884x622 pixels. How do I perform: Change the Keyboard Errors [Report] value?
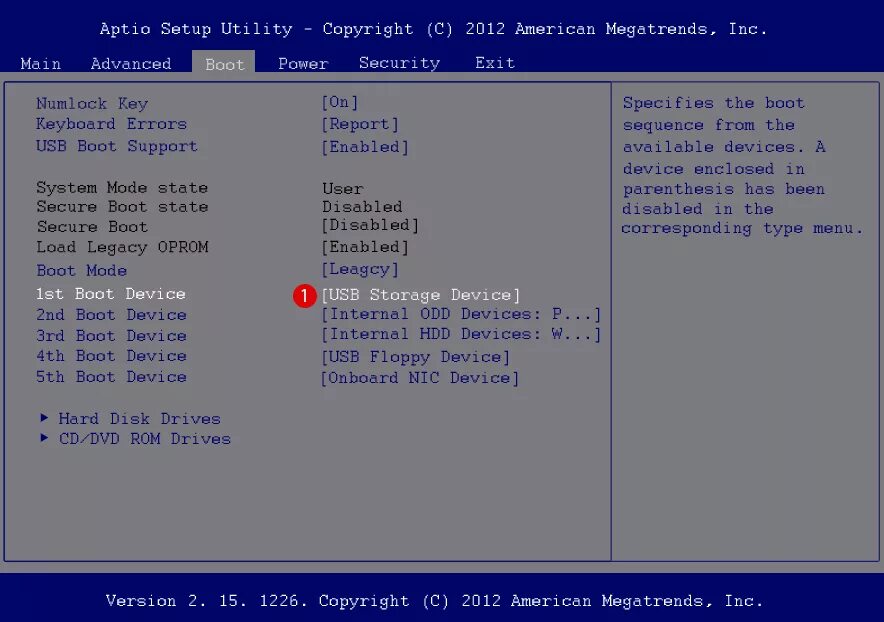(x=360, y=124)
